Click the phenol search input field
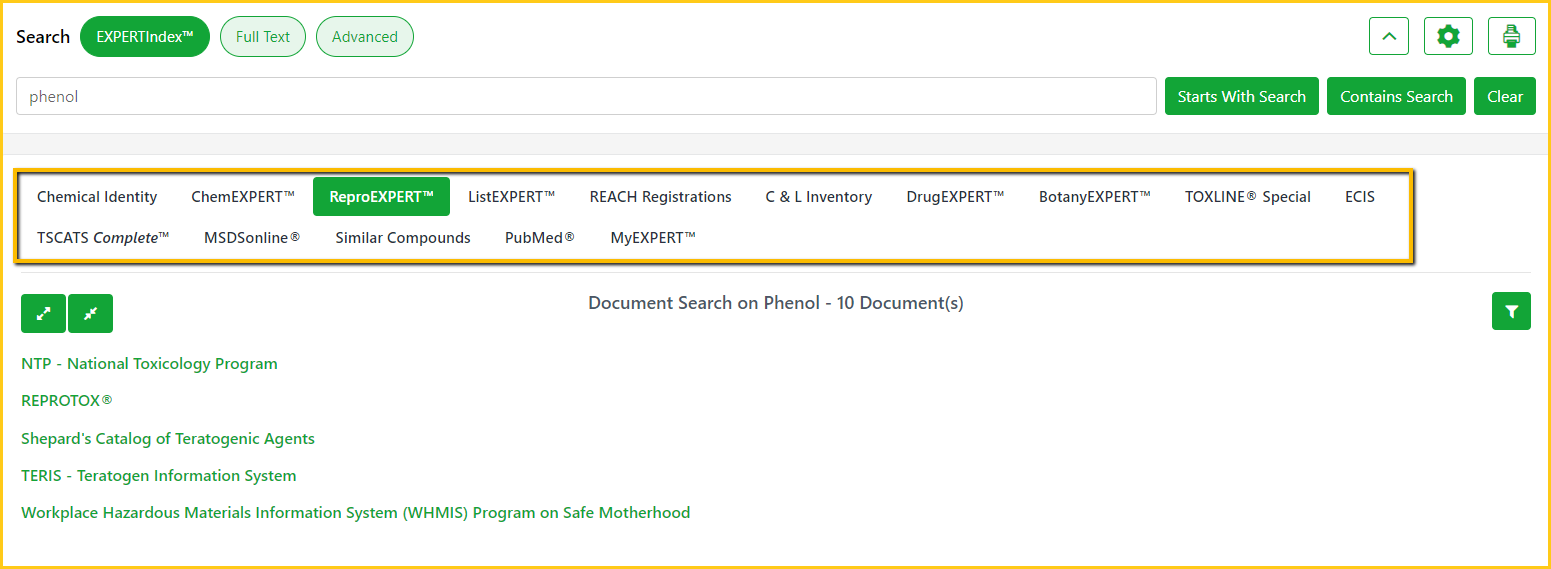1551x569 pixels. coord(585,97)
